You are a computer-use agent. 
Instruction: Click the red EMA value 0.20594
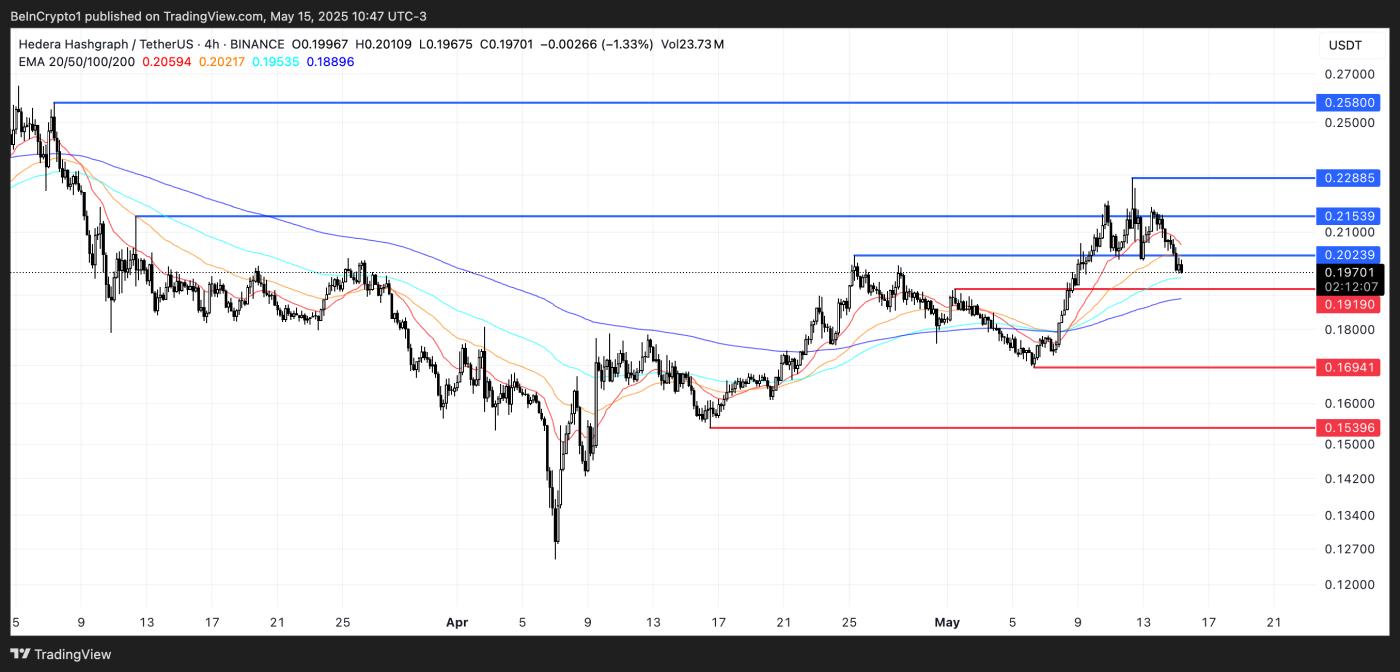pos(167,62)
